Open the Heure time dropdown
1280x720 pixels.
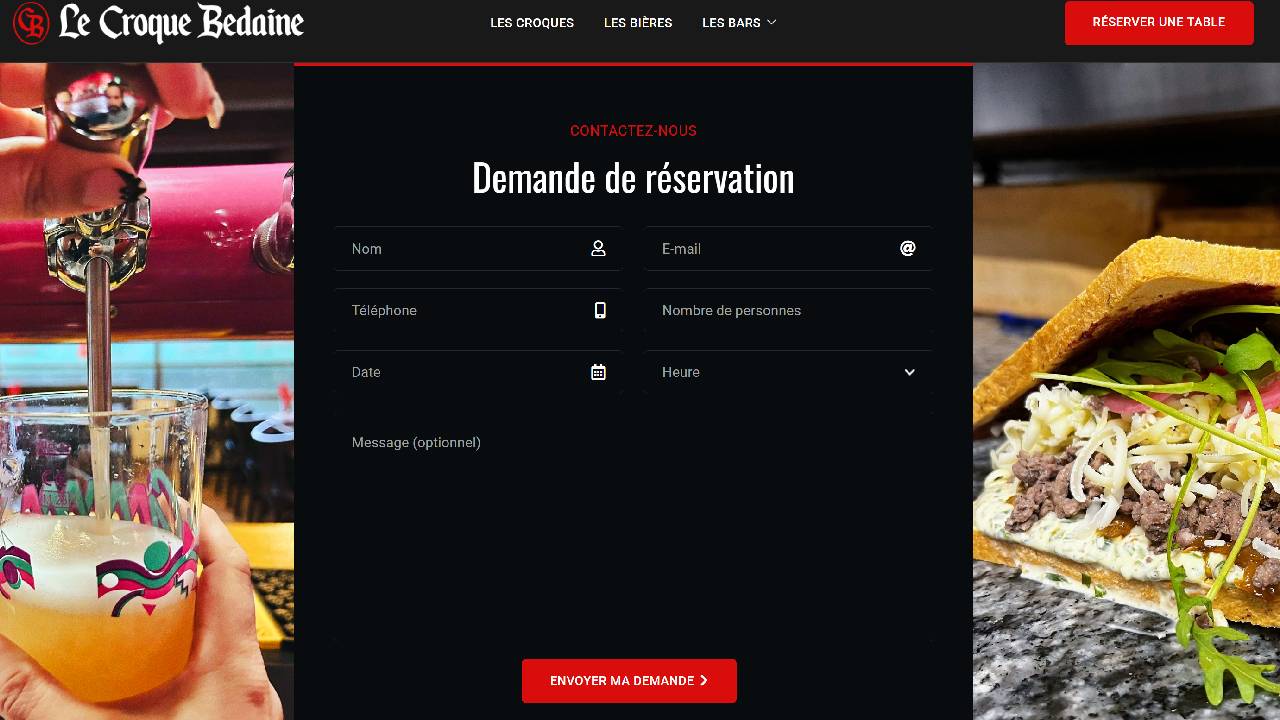pyautogui.click(x=788, y=372)
